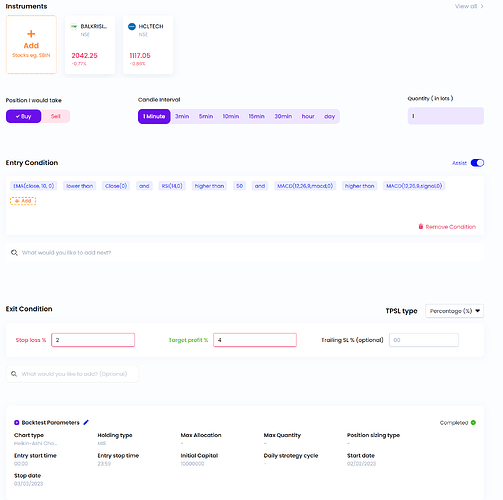The height and width of the screenshot is (500, 503).
Task: Choose the 15min candle interval
Action: [256, 116]
